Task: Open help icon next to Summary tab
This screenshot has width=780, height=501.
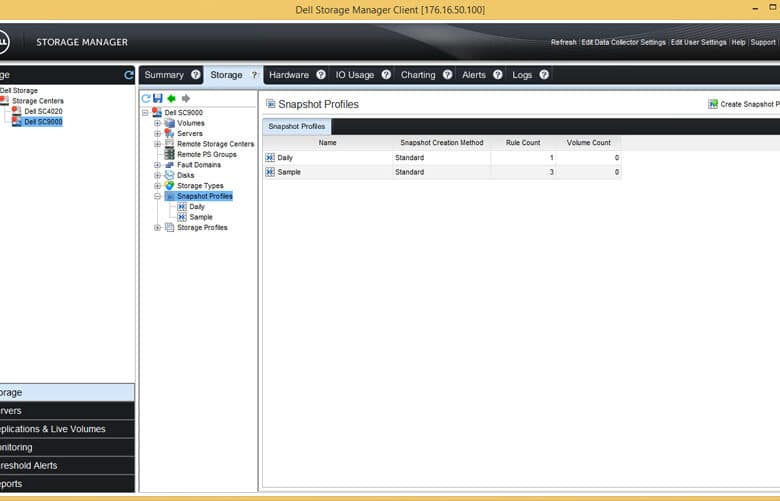Action: pyautogui.click(x=196, y=75)
